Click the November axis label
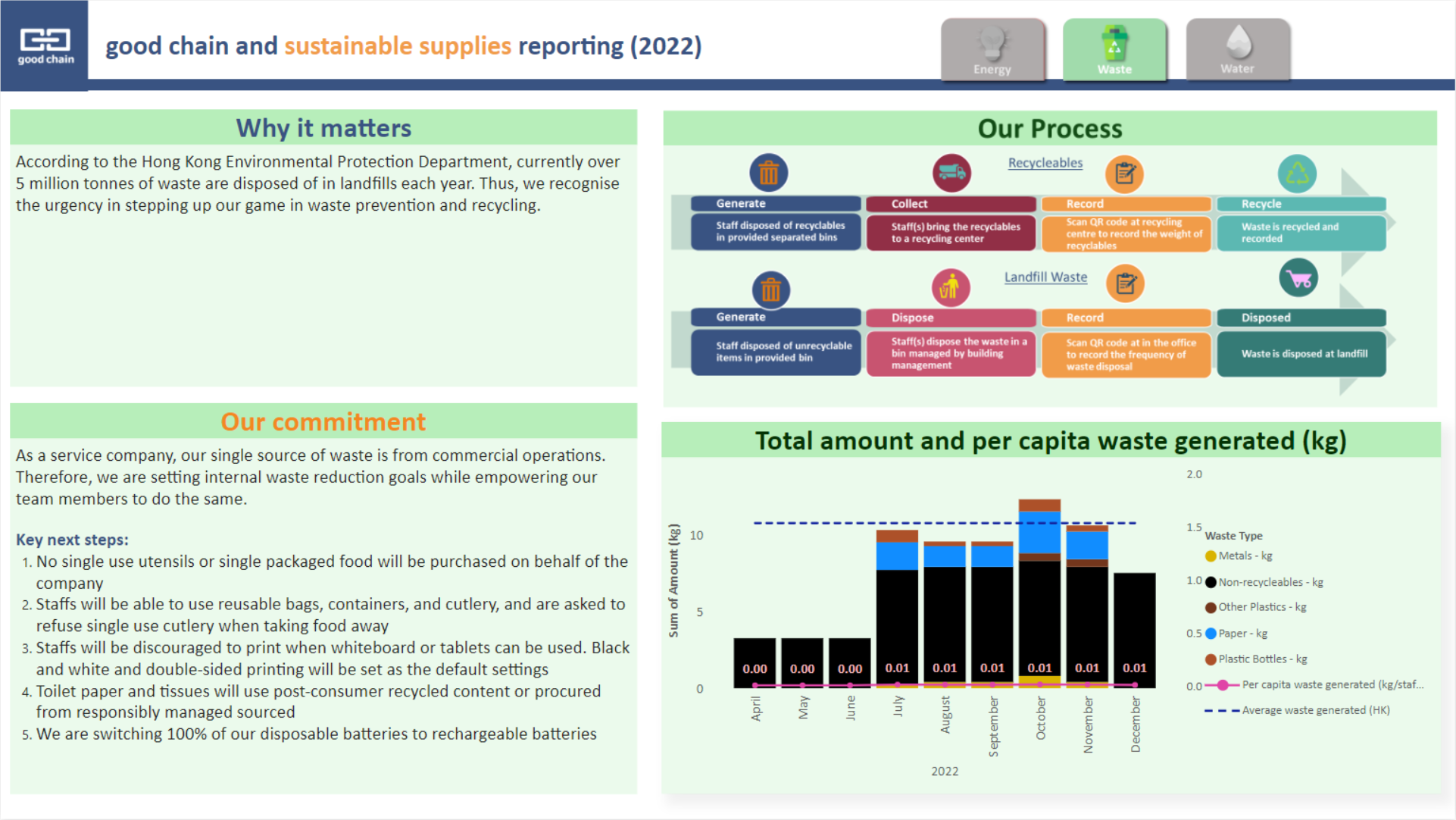1456x820 pixels. click(1089, 725)
